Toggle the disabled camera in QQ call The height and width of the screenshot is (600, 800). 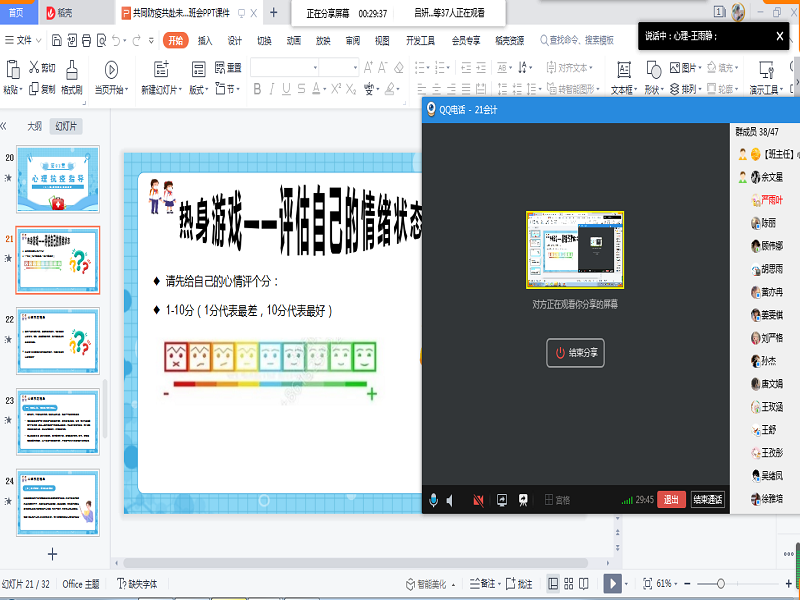click(x=478, y=500)
